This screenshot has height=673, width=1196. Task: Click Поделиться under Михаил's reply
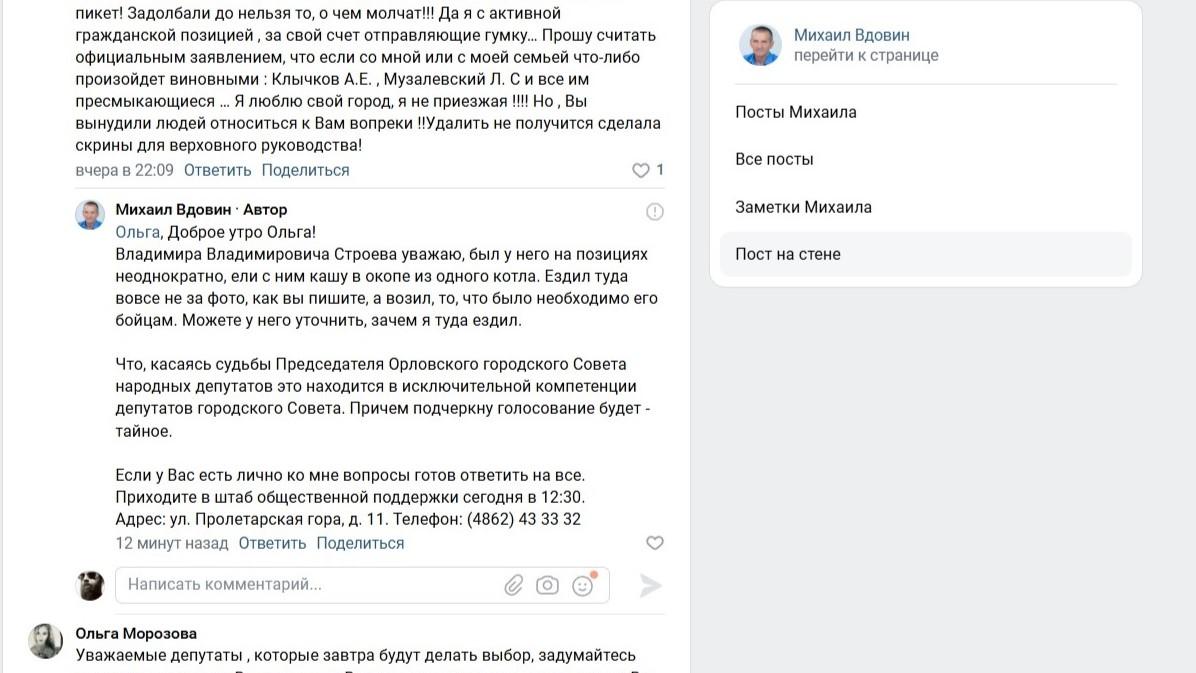360,543
